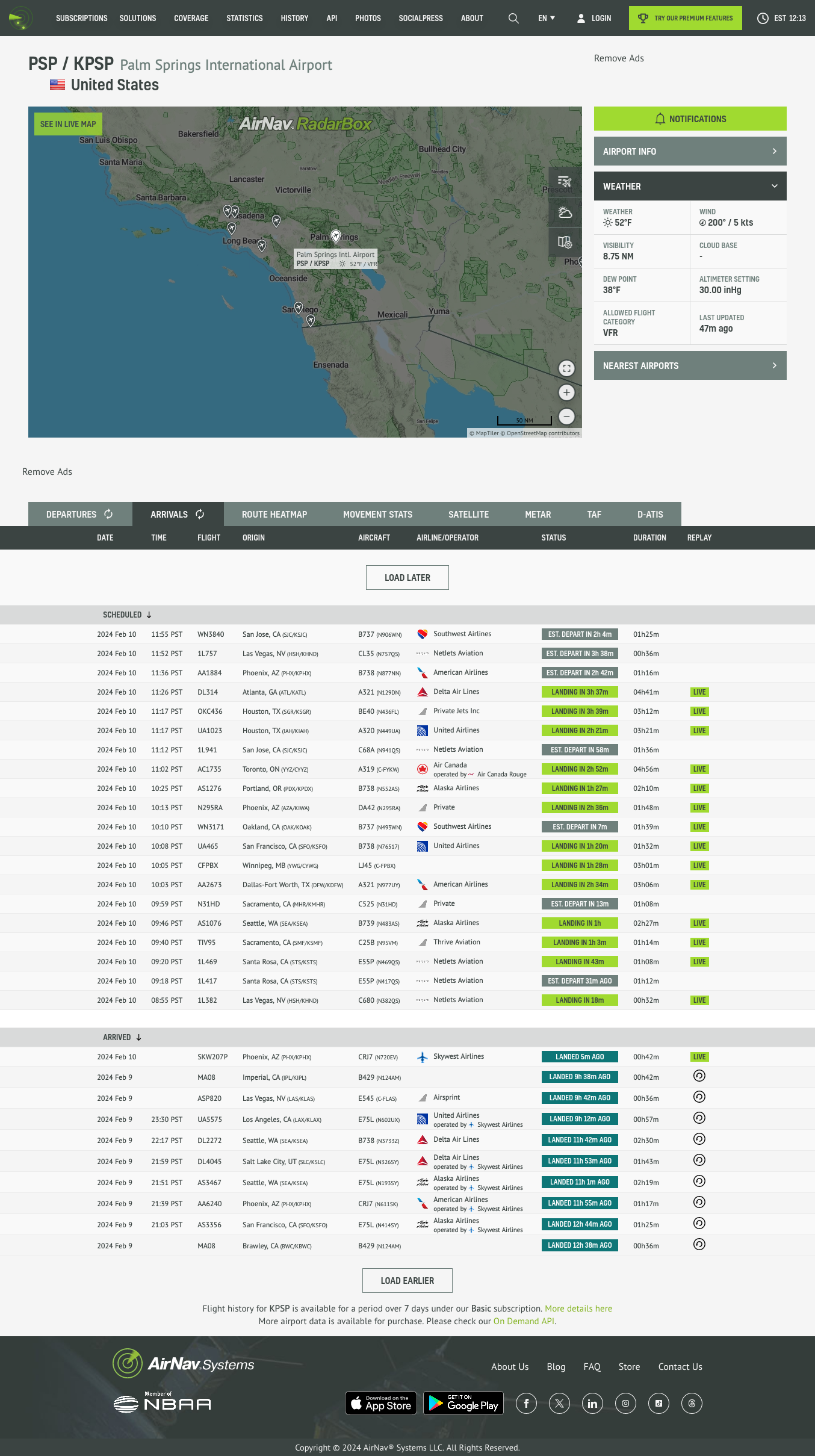Viewport: 815px width, 1456px height.
Task: Open the TAF tab
Action: pos(594,514)
